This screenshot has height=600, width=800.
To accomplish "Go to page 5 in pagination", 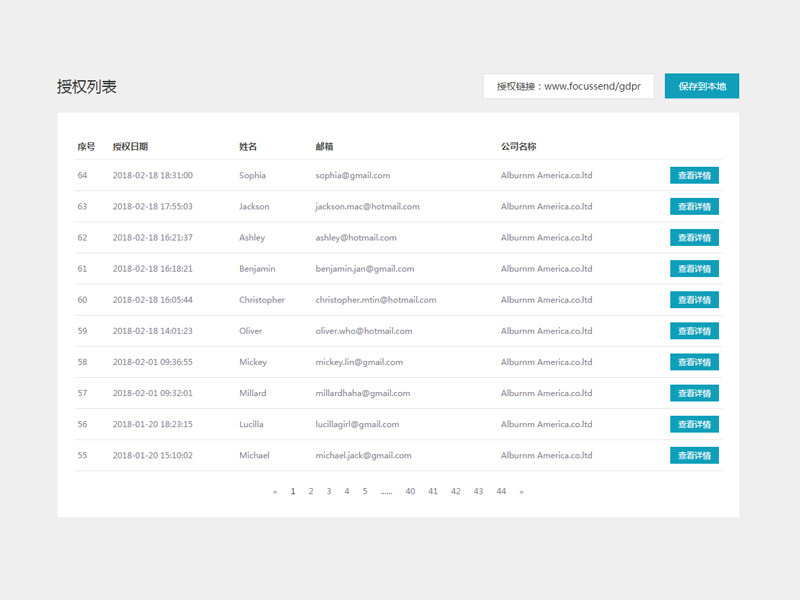I will pos(365,491).
